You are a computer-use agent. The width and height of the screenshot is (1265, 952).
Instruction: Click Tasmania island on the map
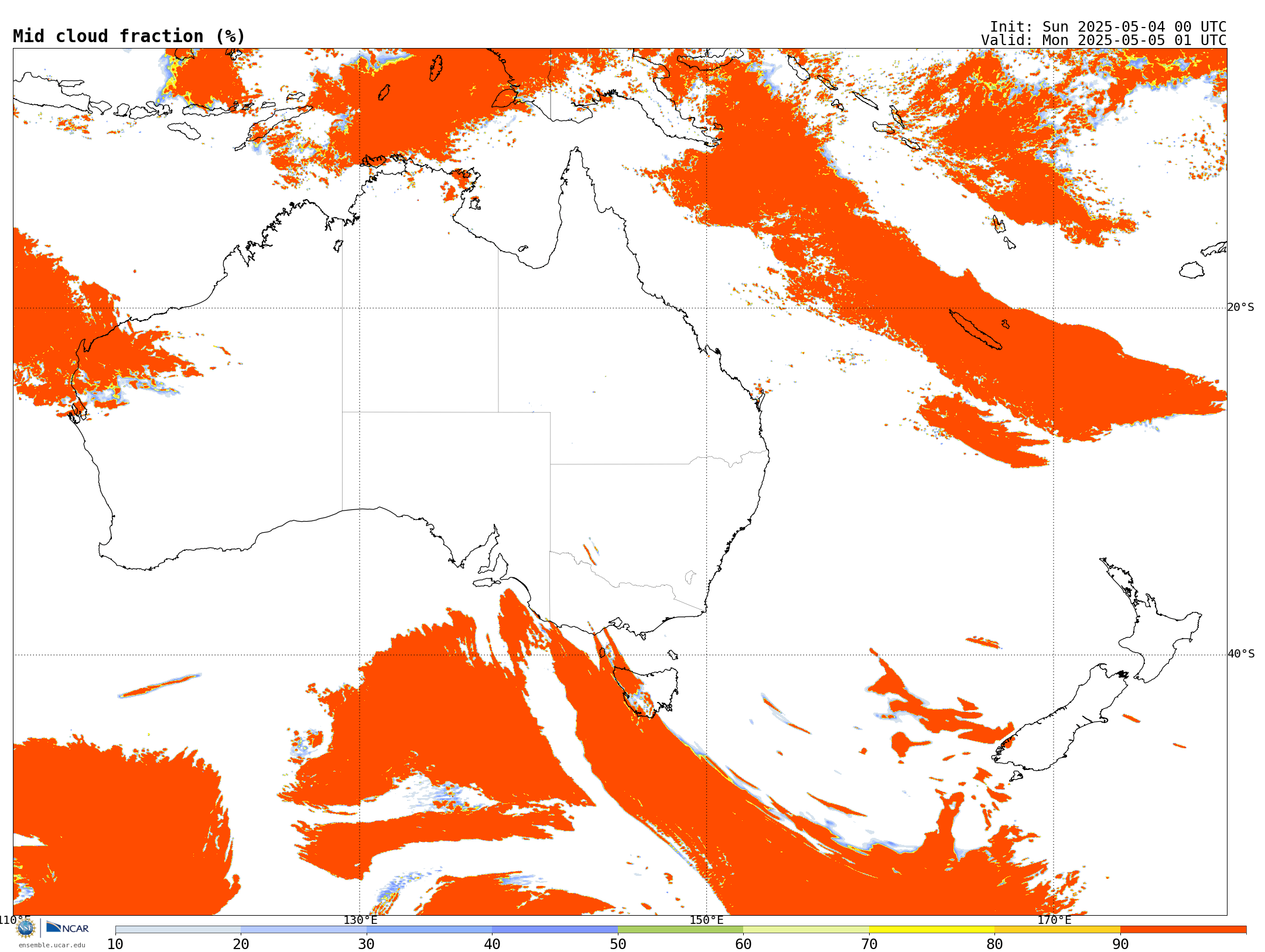(647, 691)
